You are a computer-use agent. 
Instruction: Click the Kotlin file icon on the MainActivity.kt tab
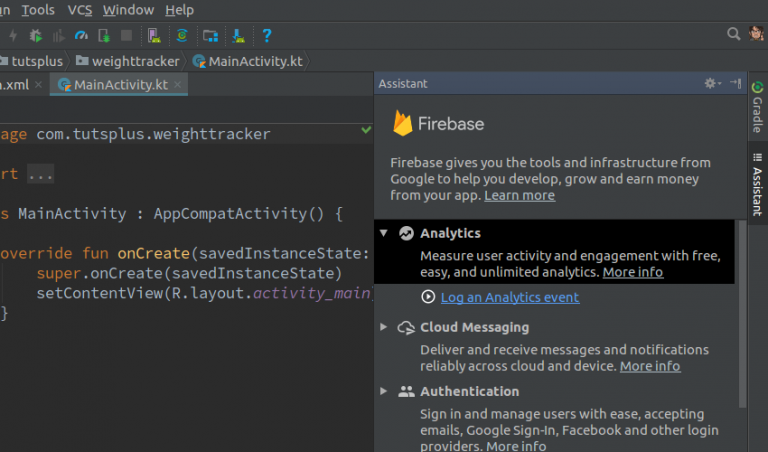64,85
